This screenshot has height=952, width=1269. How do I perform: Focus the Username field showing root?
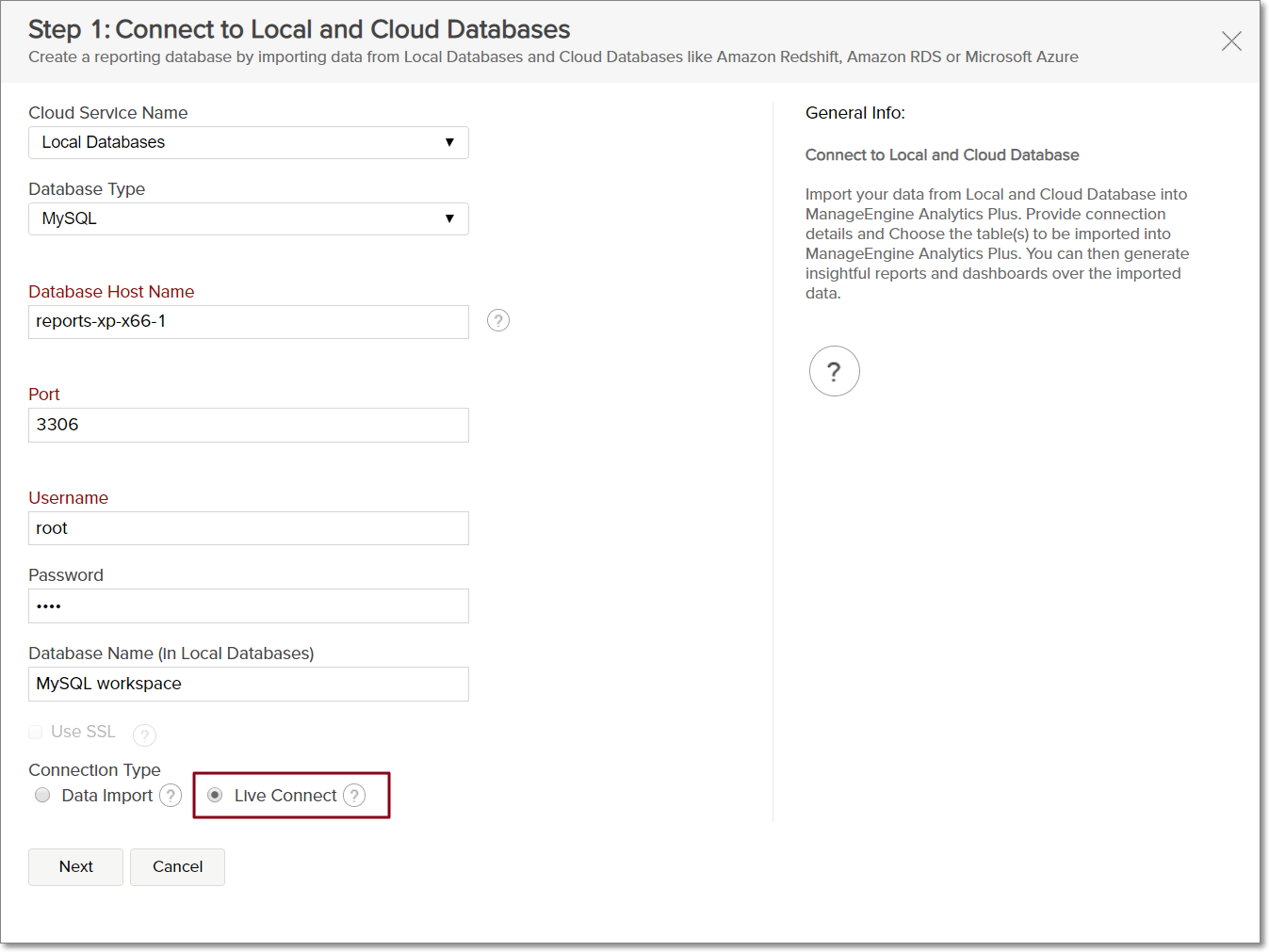click(249, 528)
